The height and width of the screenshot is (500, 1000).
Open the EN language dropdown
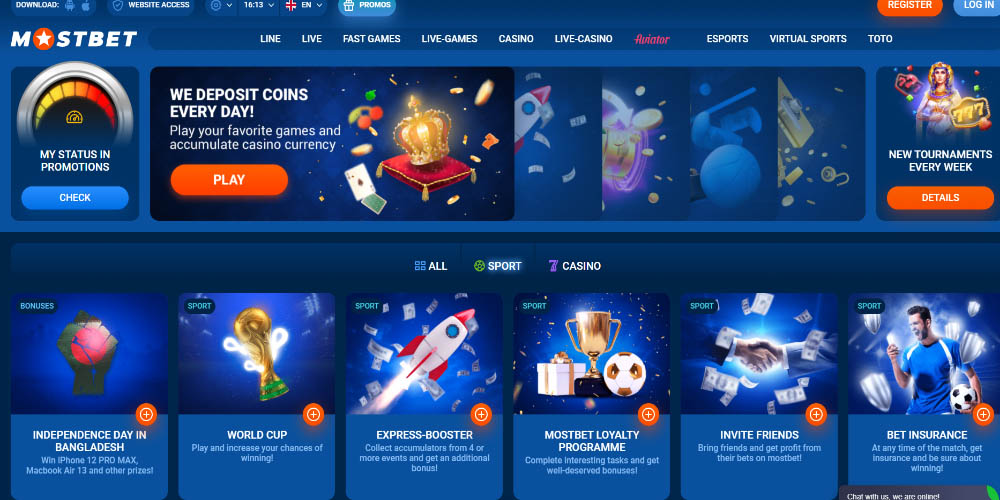(x=304, y=5)
